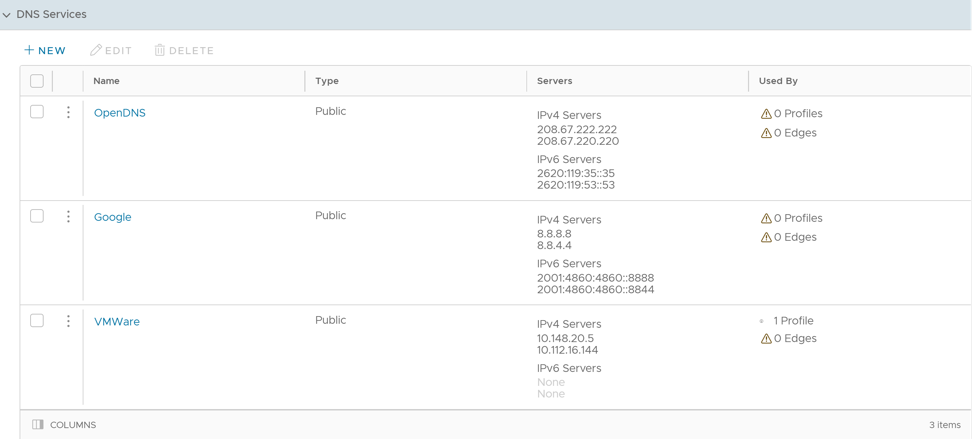972x439 pixels.
Task: Click the warning icon beside OpenDNS 0 Profiles
Action: [x=766, y=114]
